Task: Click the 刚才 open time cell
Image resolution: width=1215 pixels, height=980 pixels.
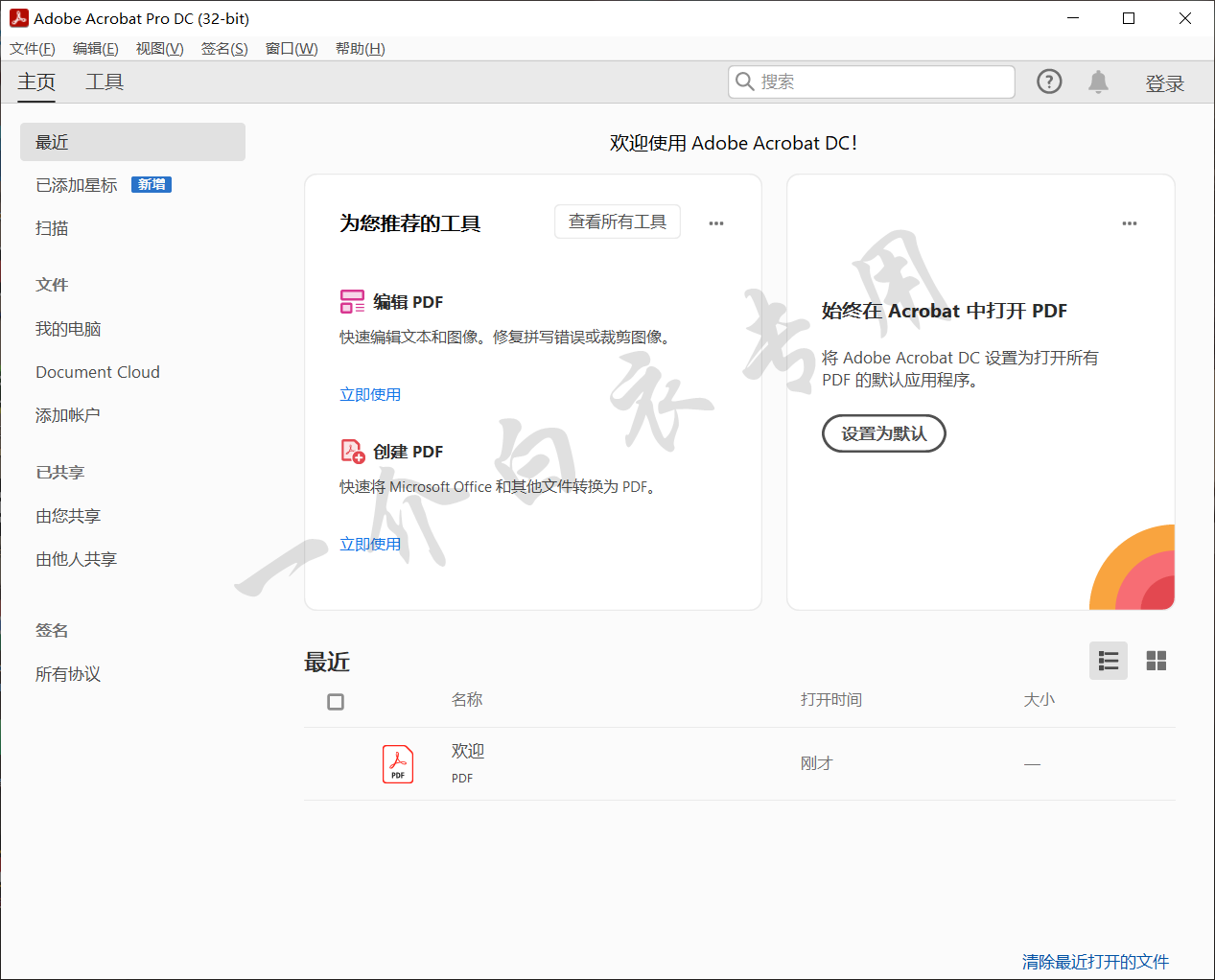Action: [x=817, y=763]
